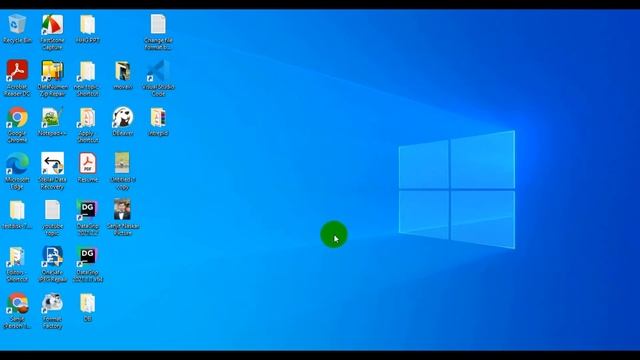This screenshot has height=360, width=640.
Task: Select the New topic shortcut folder
Action: [x=87, y=78]
